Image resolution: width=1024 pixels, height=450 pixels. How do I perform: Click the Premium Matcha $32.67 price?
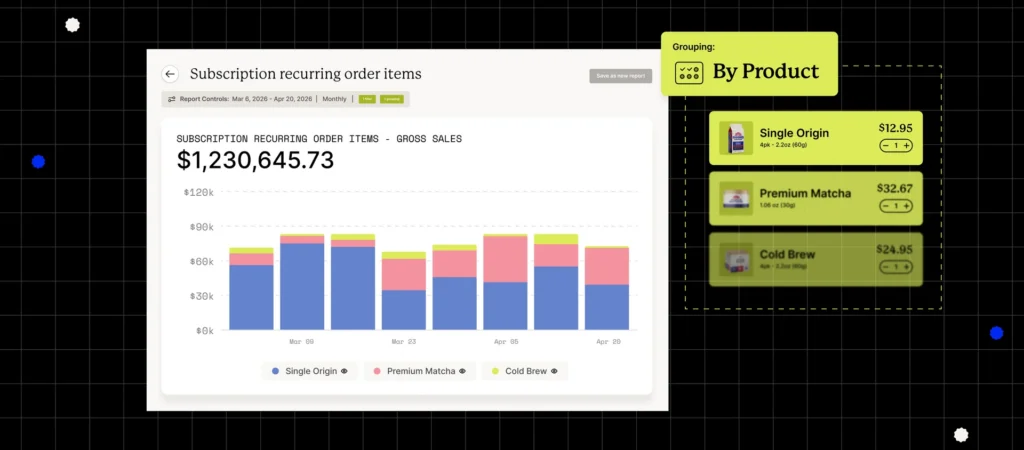click(895, 188)
